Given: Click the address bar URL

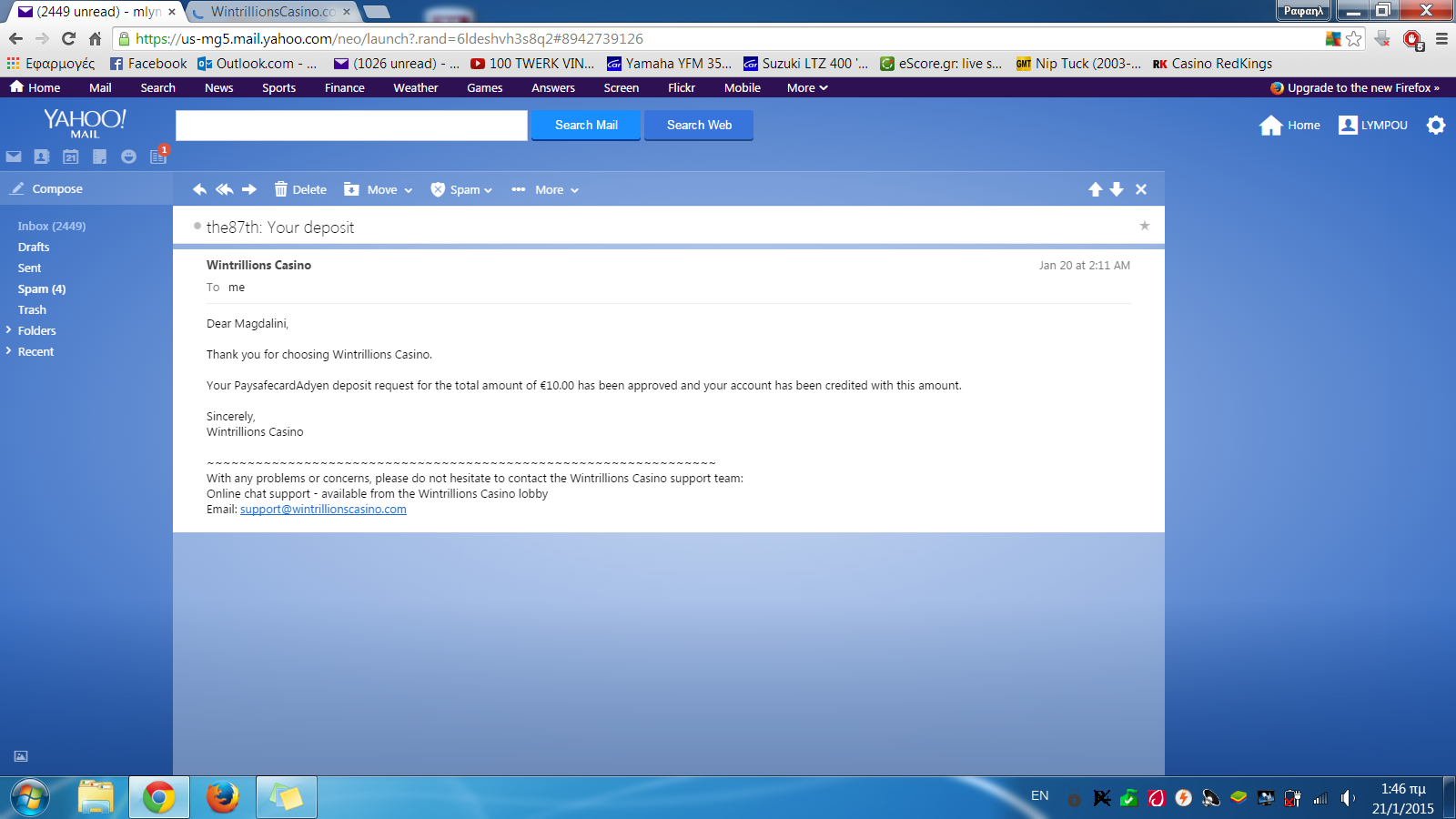Looking at the screenshot, I should point(389,38).
